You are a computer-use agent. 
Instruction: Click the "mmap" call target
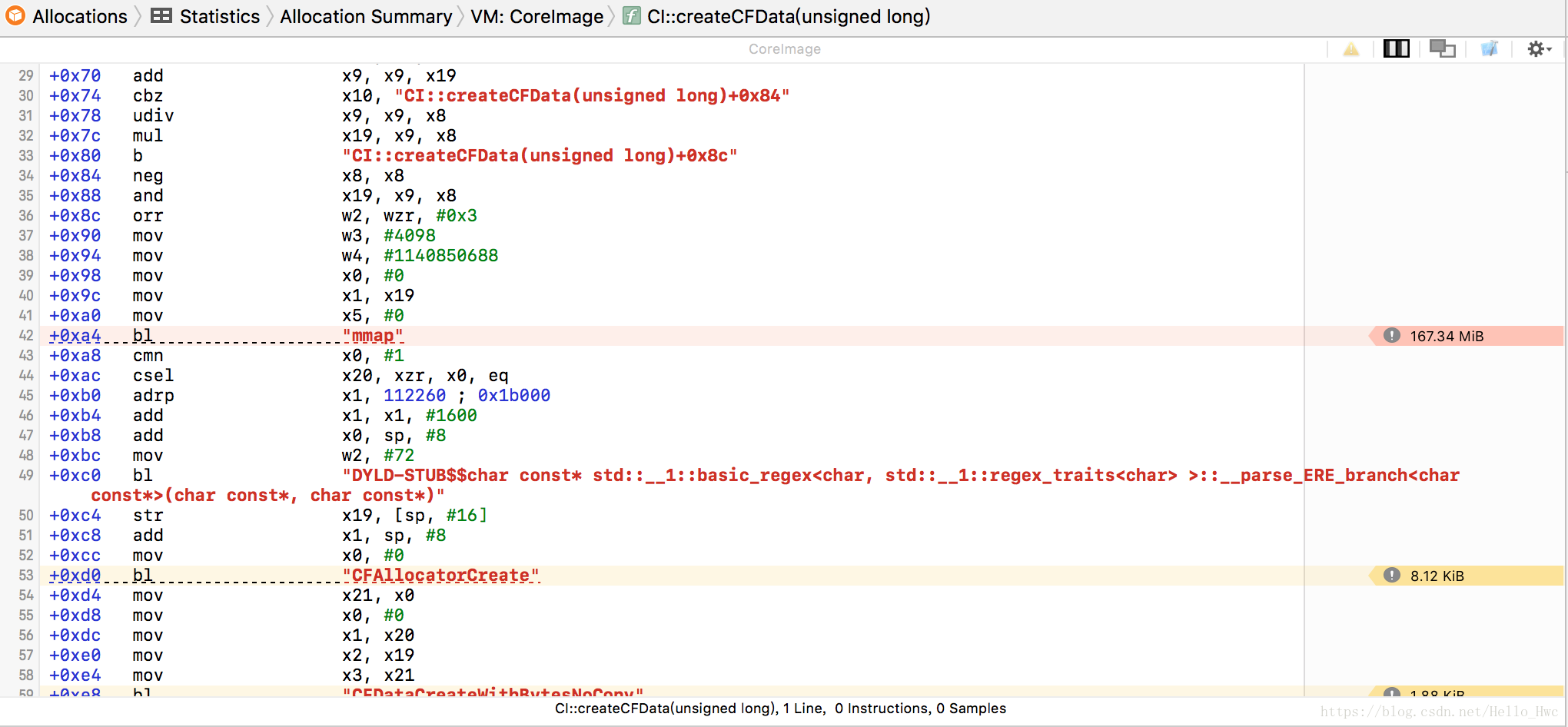(373, 336)
